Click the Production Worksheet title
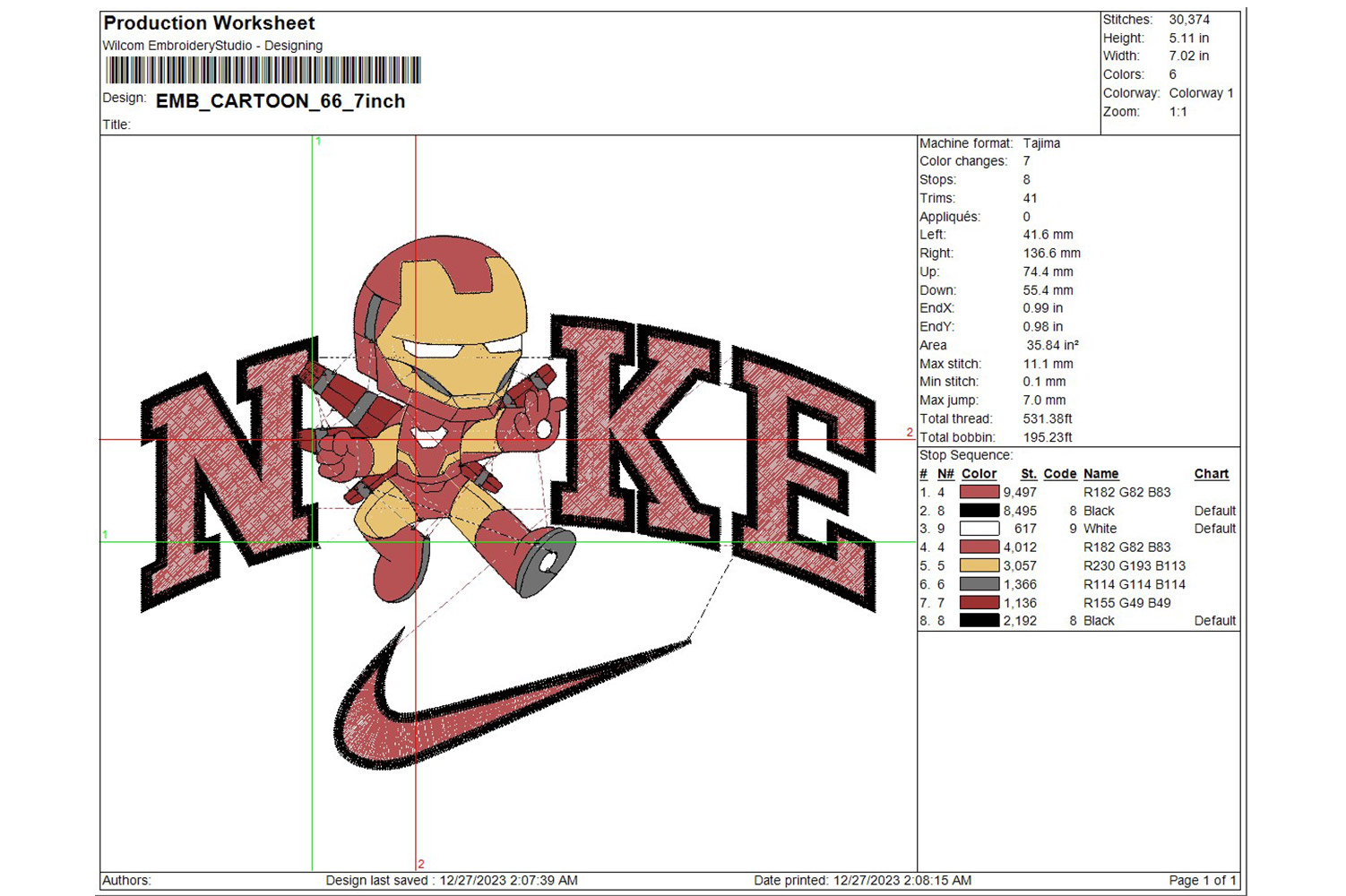Viewport: 1346px width, 896px height. click(x=210, y=23)
